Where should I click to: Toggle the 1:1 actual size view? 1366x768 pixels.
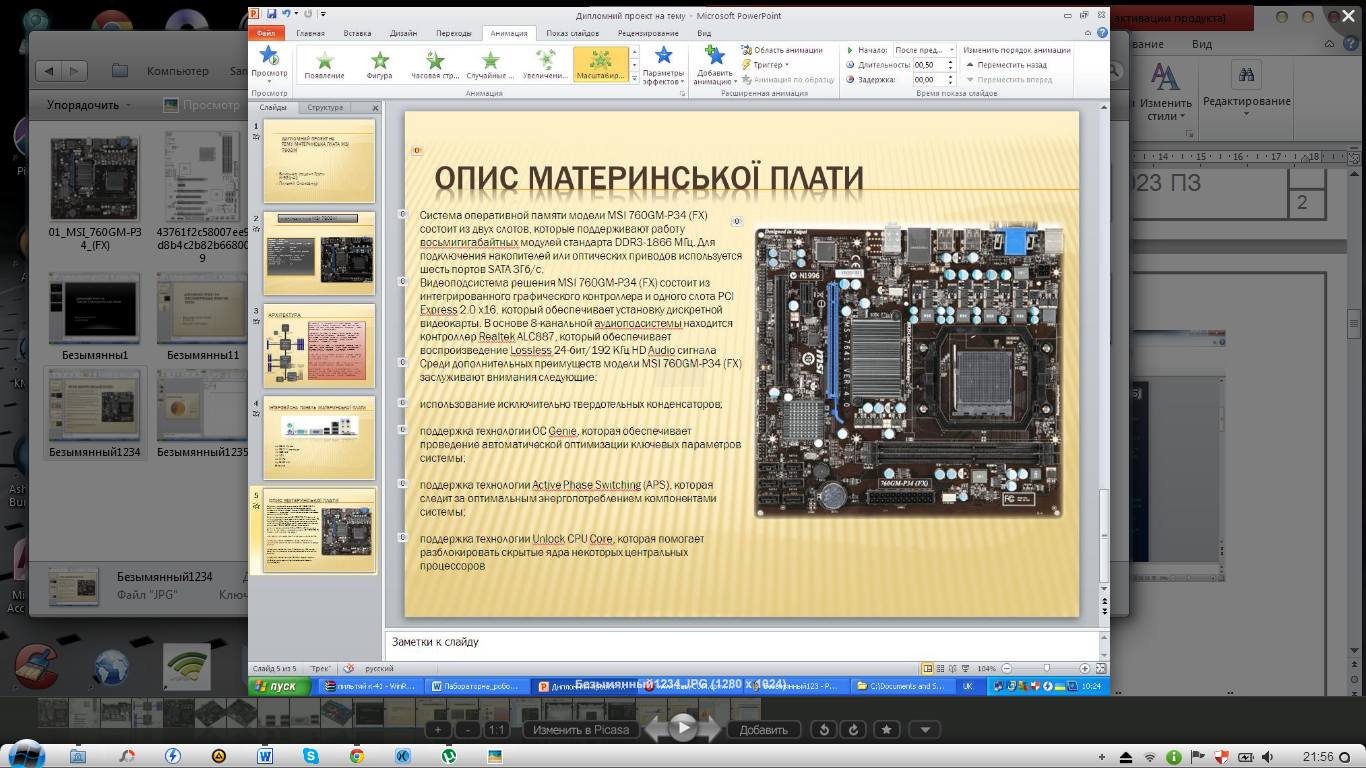coord(495,729)
